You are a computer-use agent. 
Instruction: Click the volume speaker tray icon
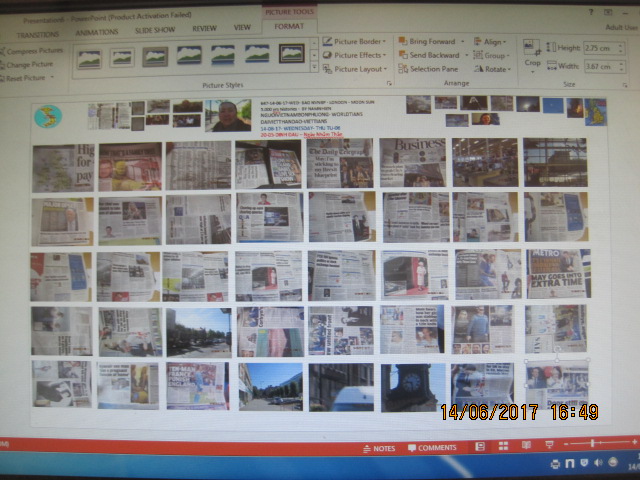coord(598,462)
